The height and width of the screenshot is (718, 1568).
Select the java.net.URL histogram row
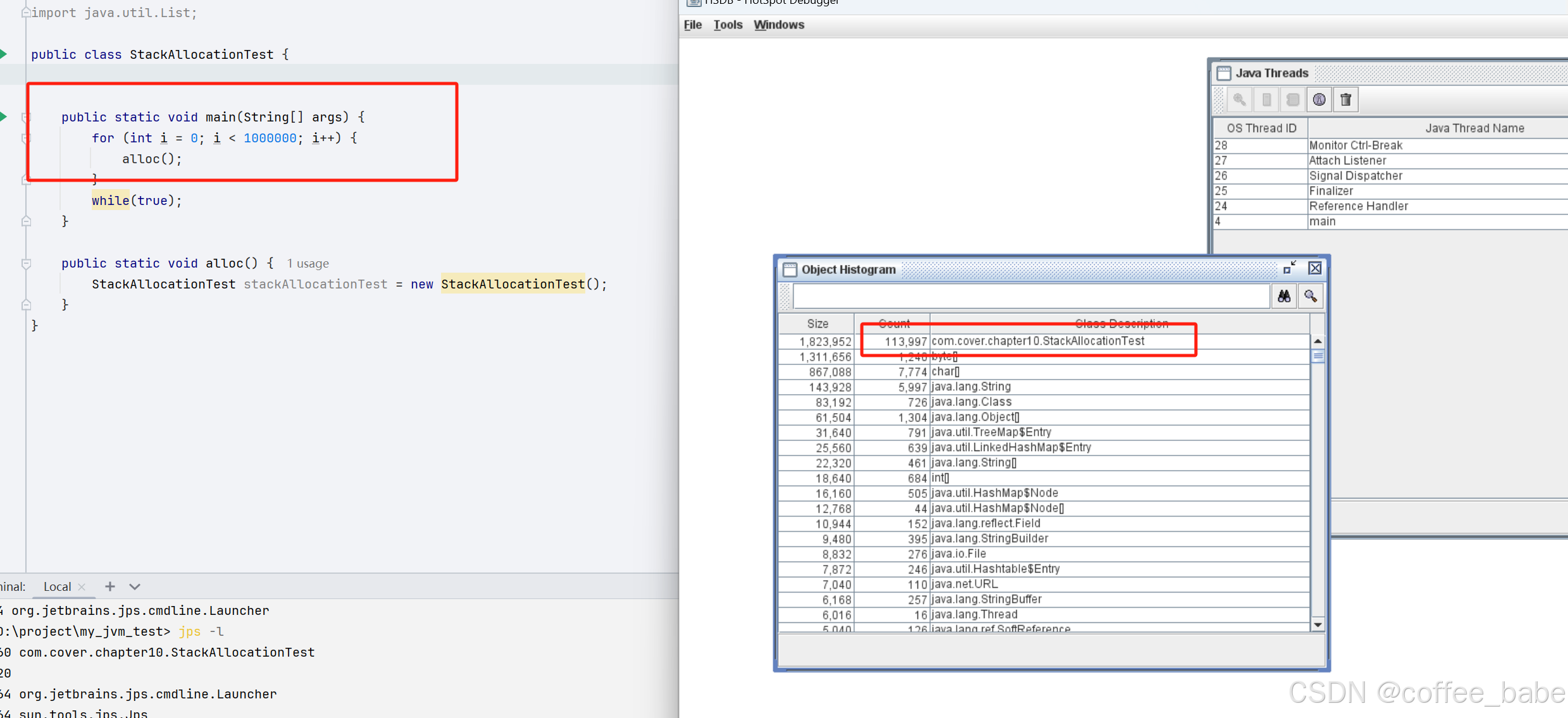pos(1044,585)
